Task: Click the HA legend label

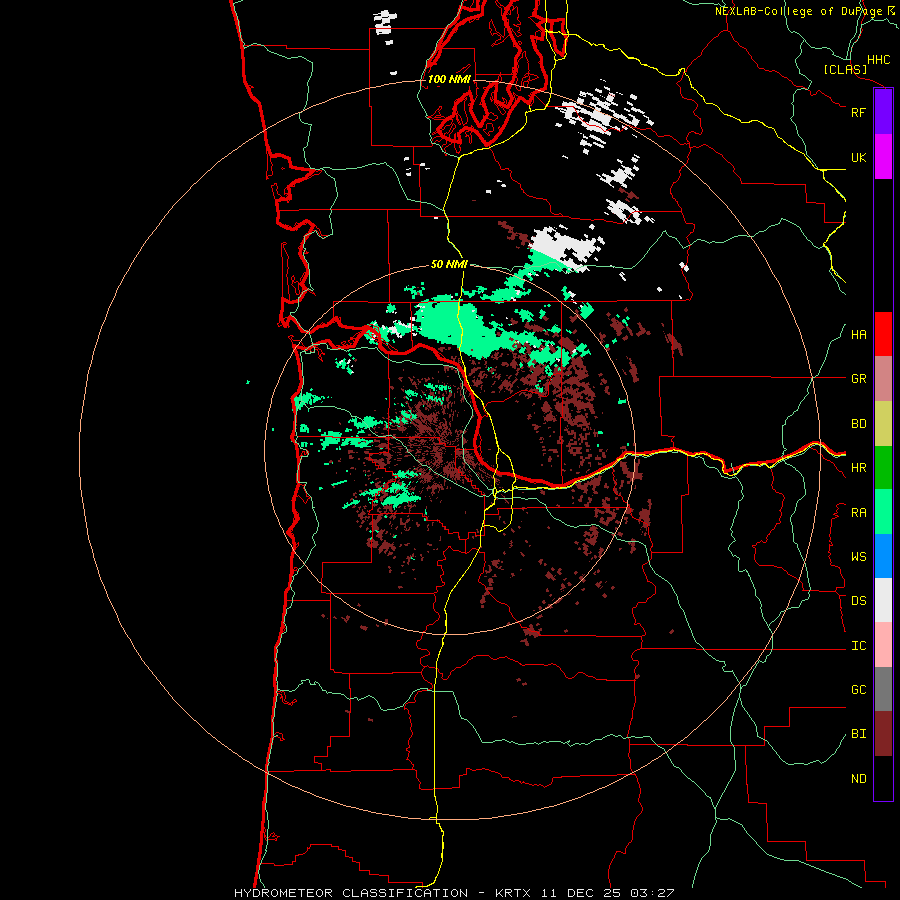Action: coord(858,335)
